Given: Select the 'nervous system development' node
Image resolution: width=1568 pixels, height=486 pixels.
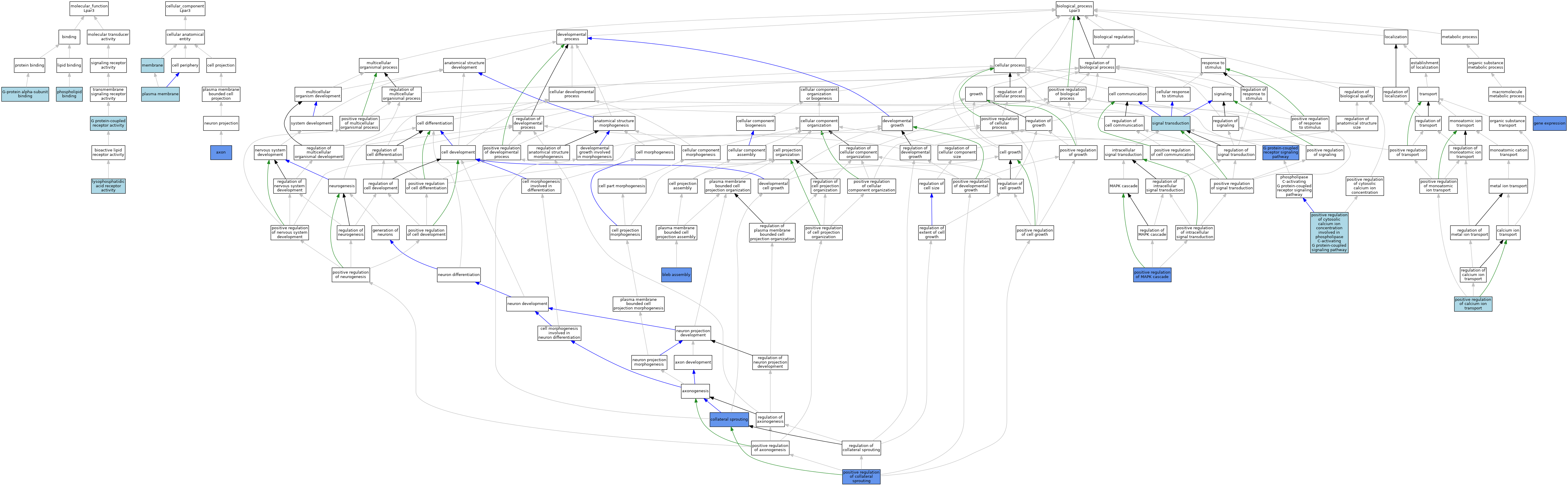Looking at the screenshot, I should click(x=270, y=152).
